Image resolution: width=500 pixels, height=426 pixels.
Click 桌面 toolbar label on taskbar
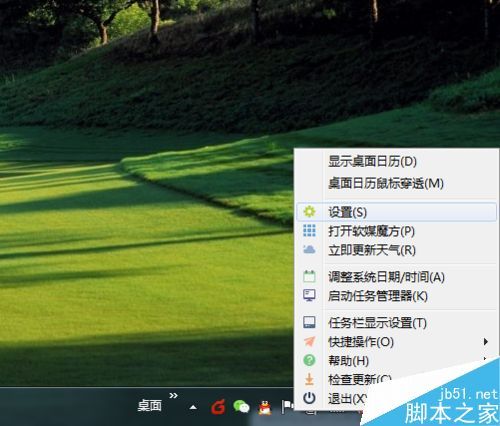point(150,406)
